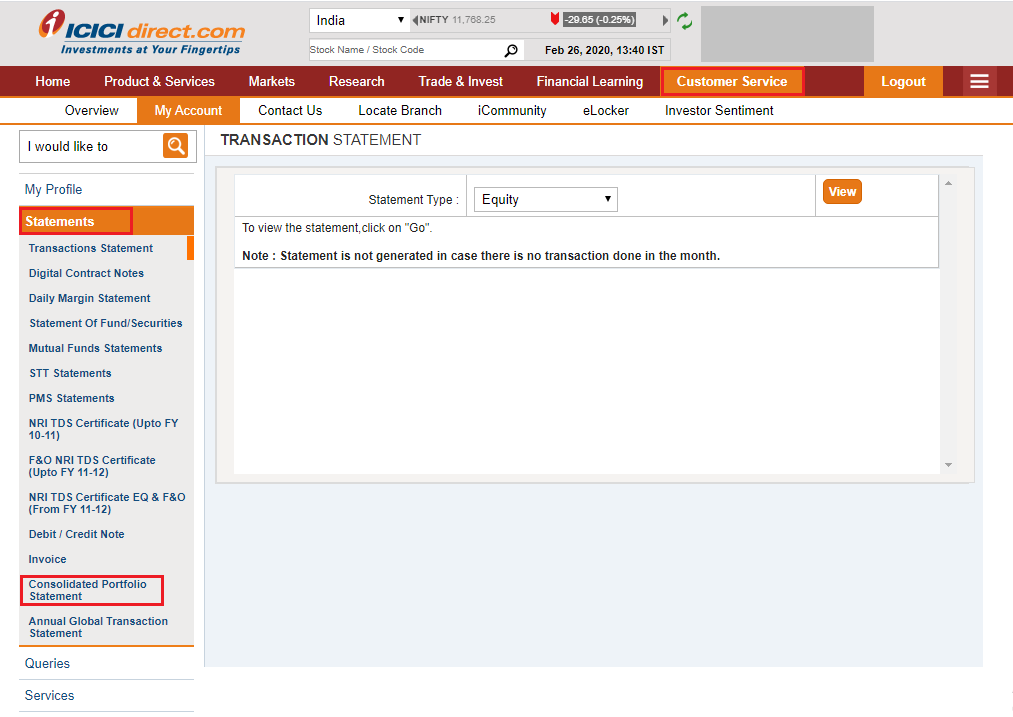
Task: Open Statement Of Fund/Securities link
Action: (x=105, y=323)
